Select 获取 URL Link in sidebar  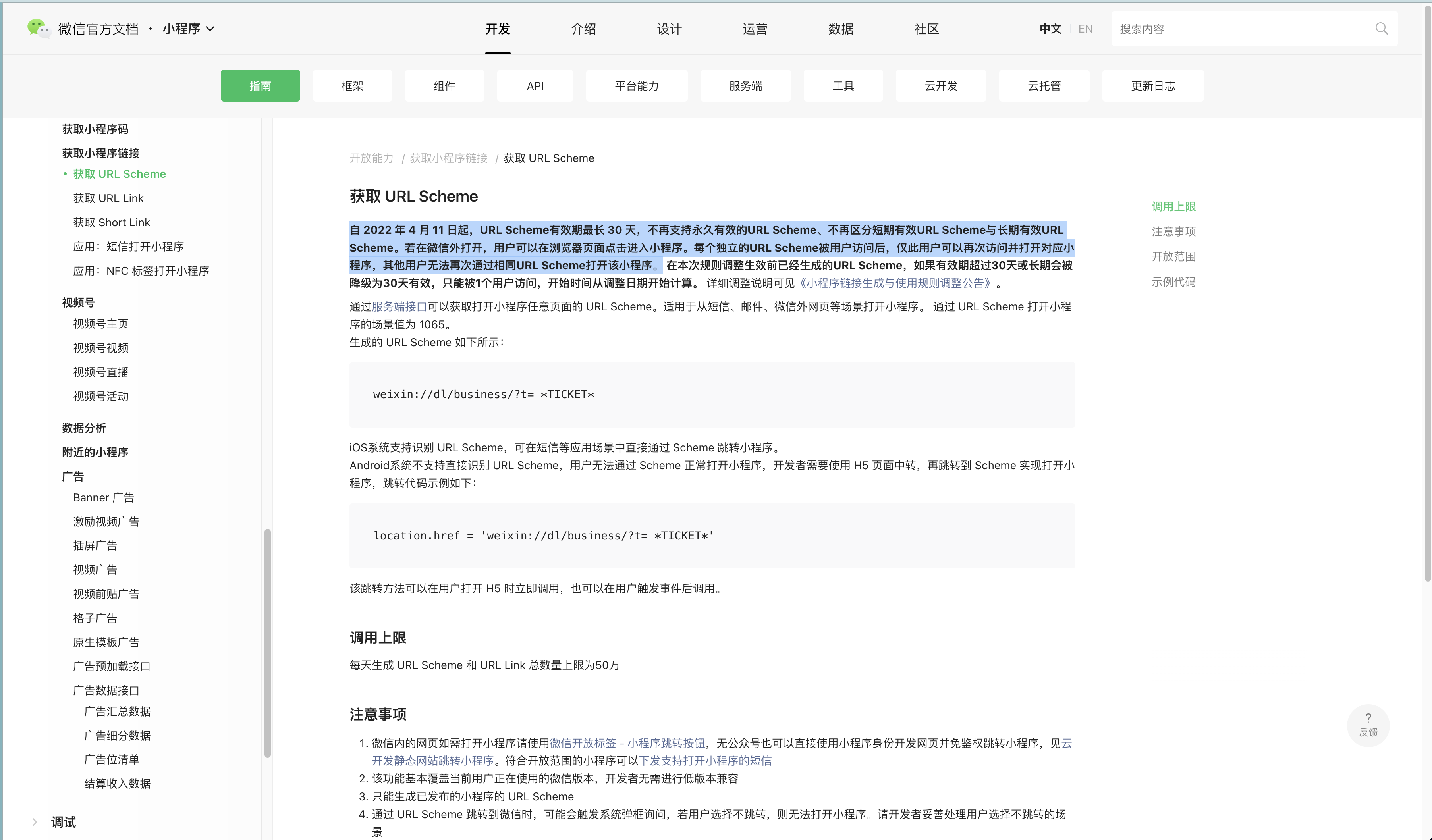tap(108, 198)
